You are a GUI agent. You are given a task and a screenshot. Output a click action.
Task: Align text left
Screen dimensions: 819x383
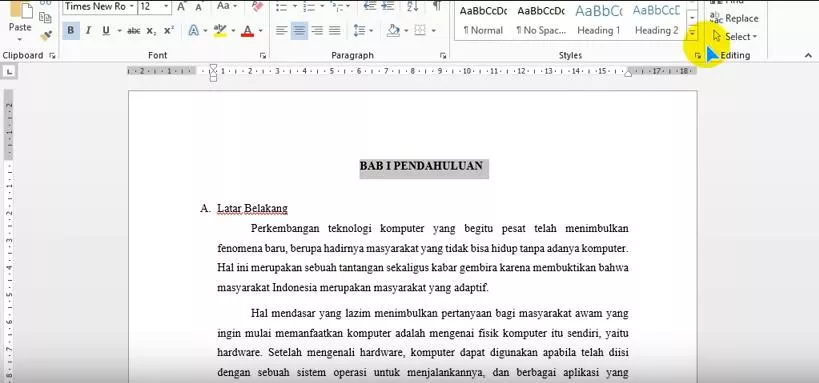282,31
